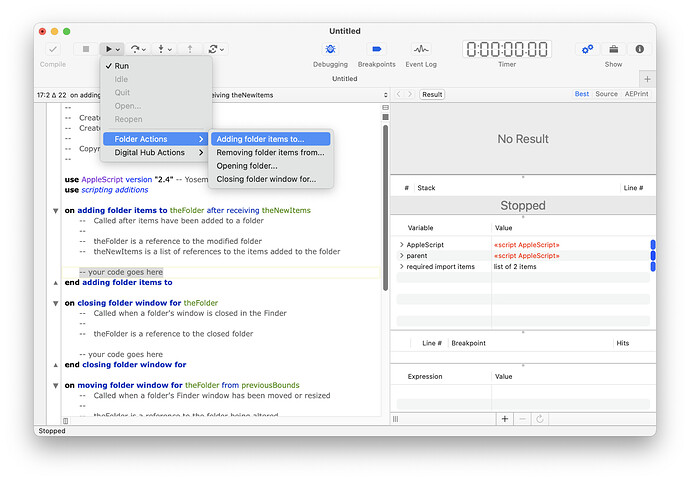
Task: Click the small icon at editor bottom-left
Action: point(65,421)
